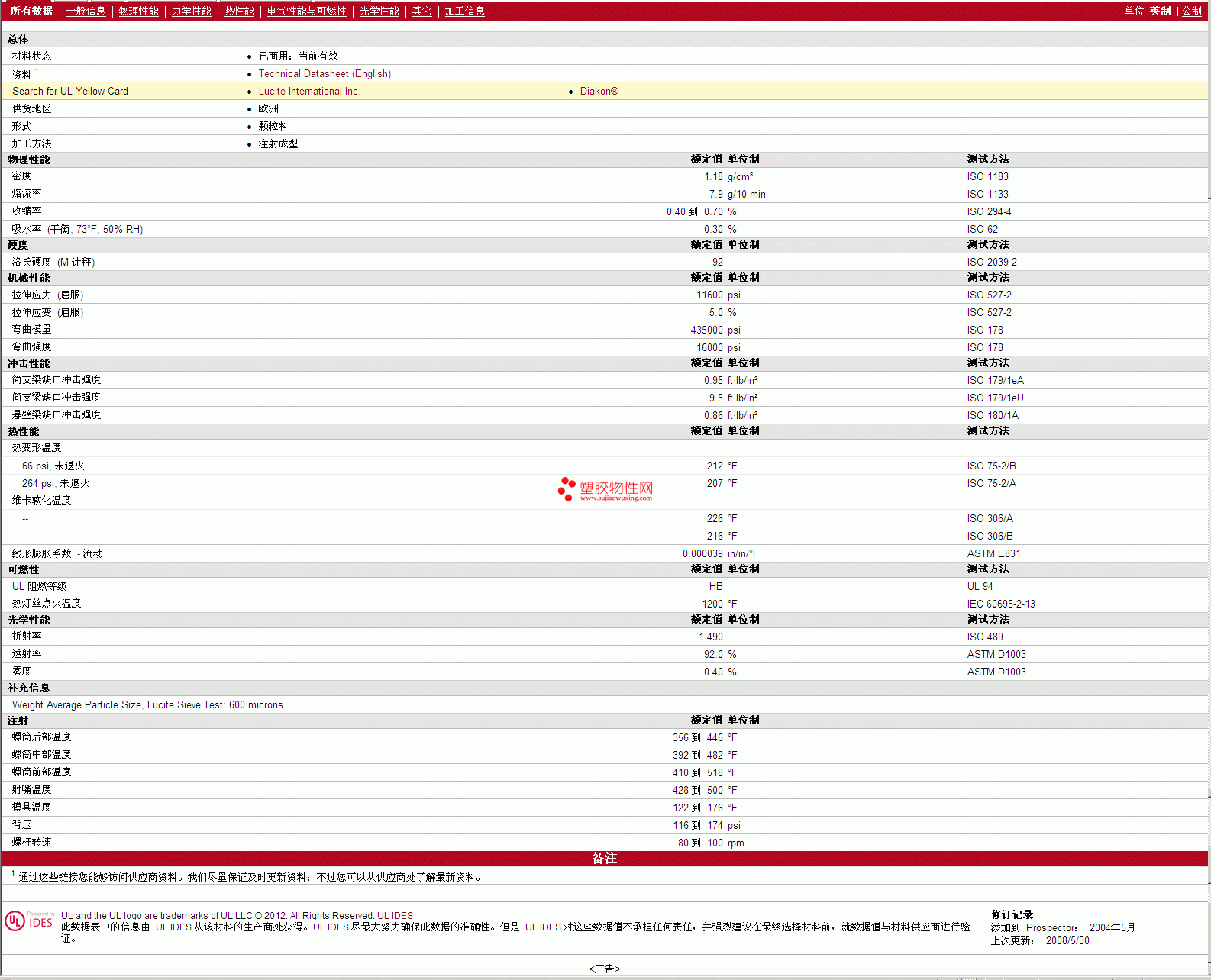The width and height of the screenshot is (1211, 980).
Task: Click the 拉伸应变 (屈服) label
Action: (x=47, y=312)
